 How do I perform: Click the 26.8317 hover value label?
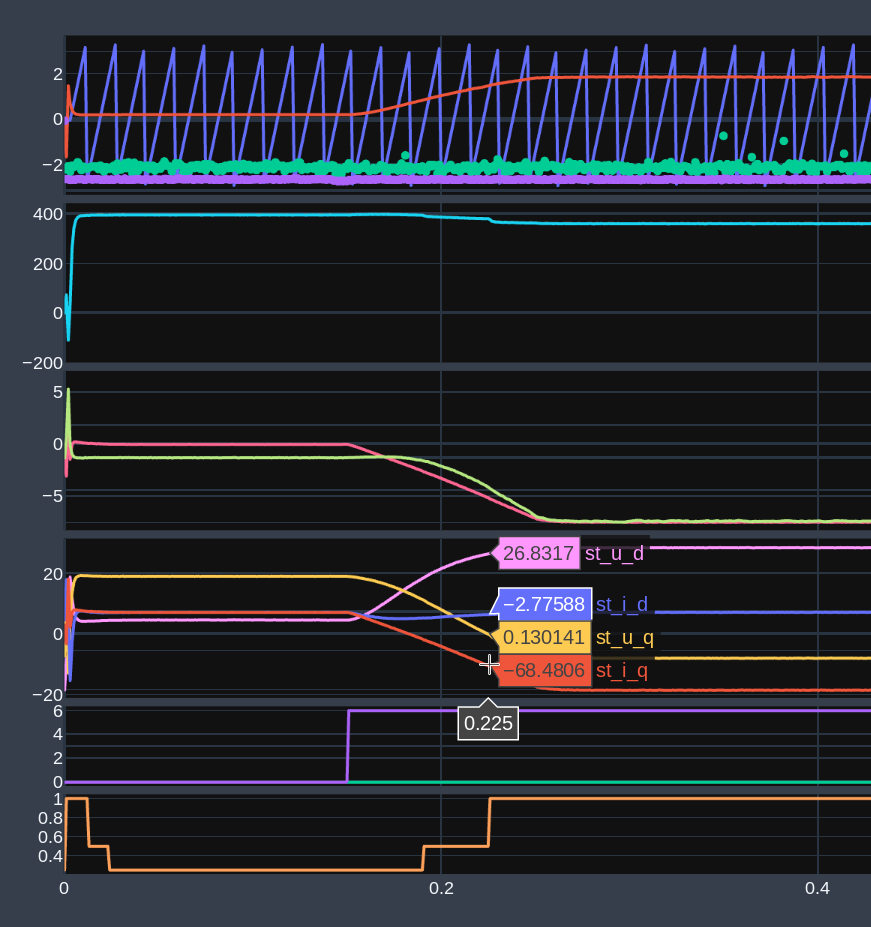[x=539, y=553]
